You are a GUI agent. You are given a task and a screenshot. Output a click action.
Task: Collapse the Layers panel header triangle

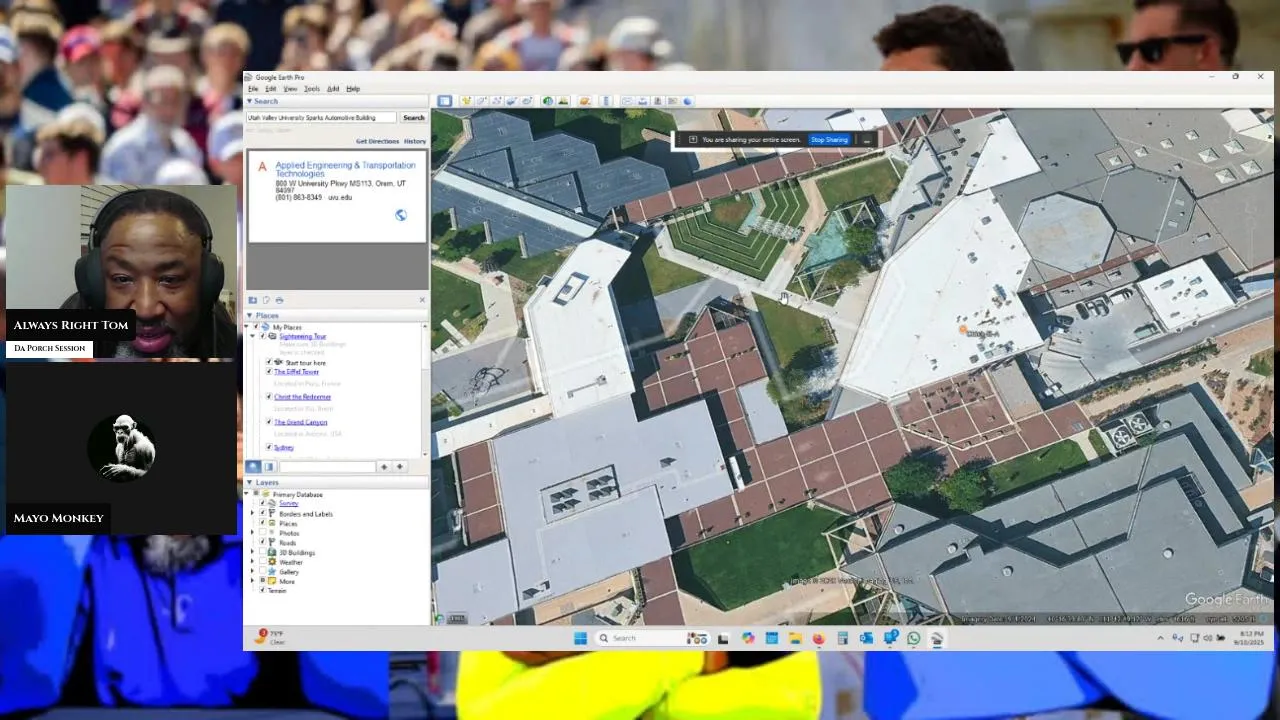coord(250,483)
